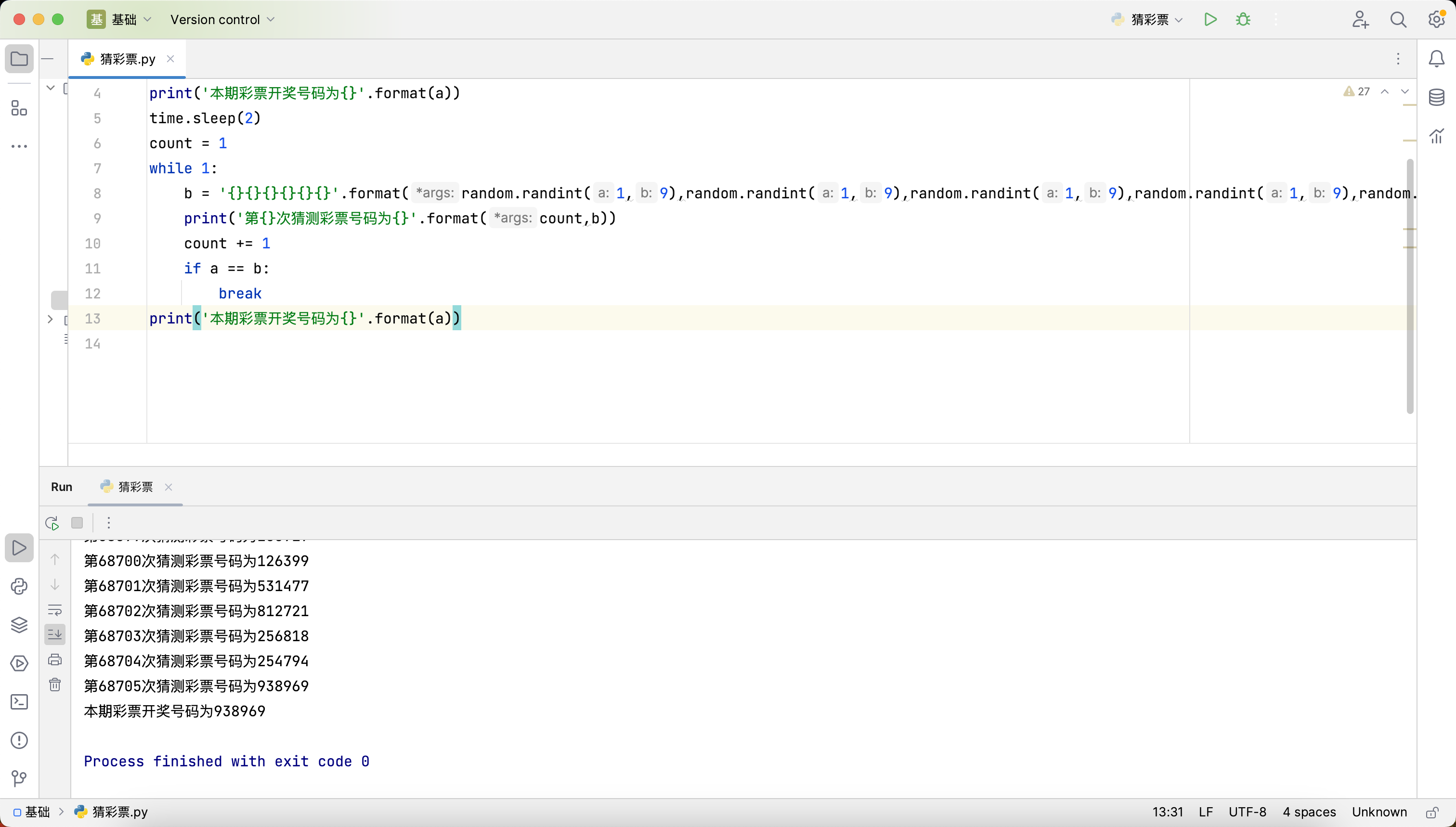
Task: Open the Problems tool window icon
Action: (x=19, y=740)
